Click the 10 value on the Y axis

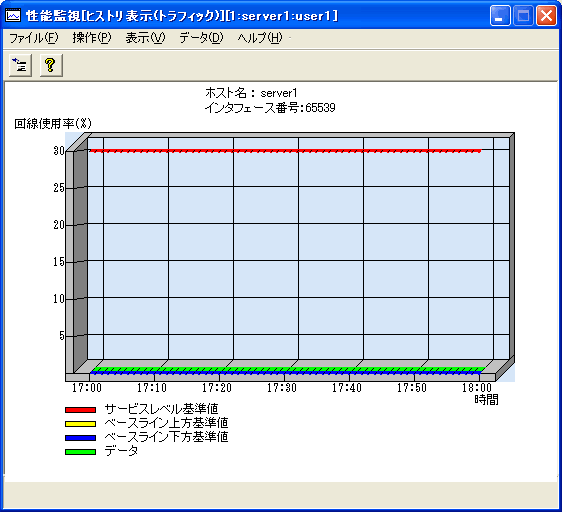pos(59,299)
